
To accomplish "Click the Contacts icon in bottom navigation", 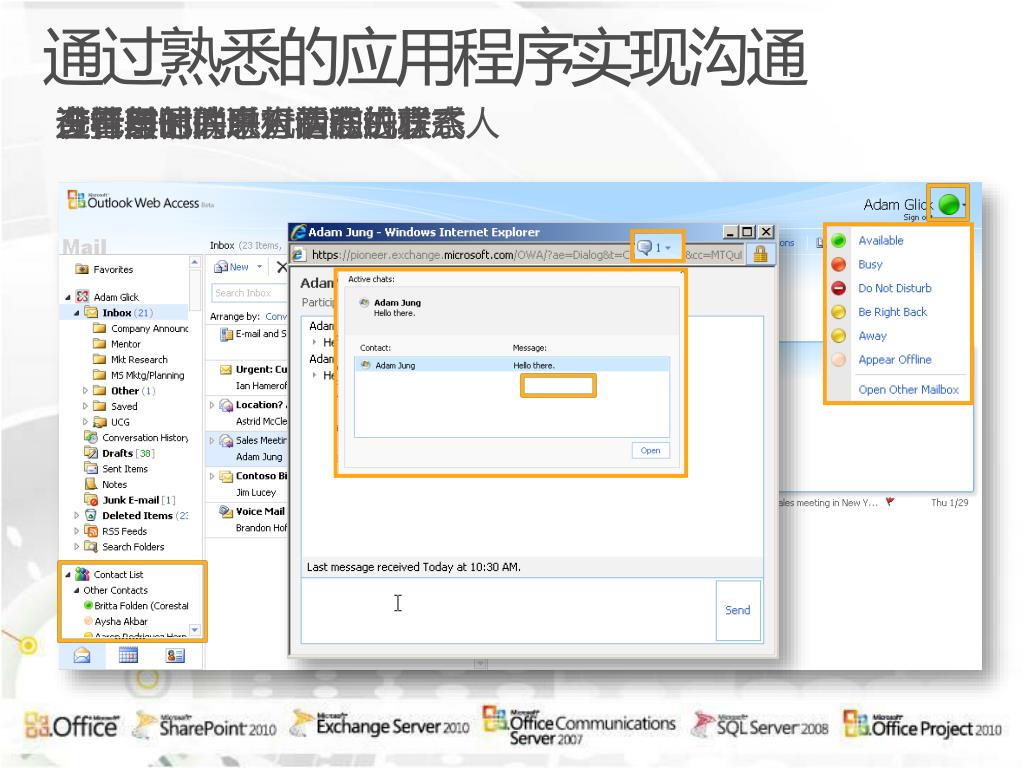I will pyautogui.click(x=175, y=655).
